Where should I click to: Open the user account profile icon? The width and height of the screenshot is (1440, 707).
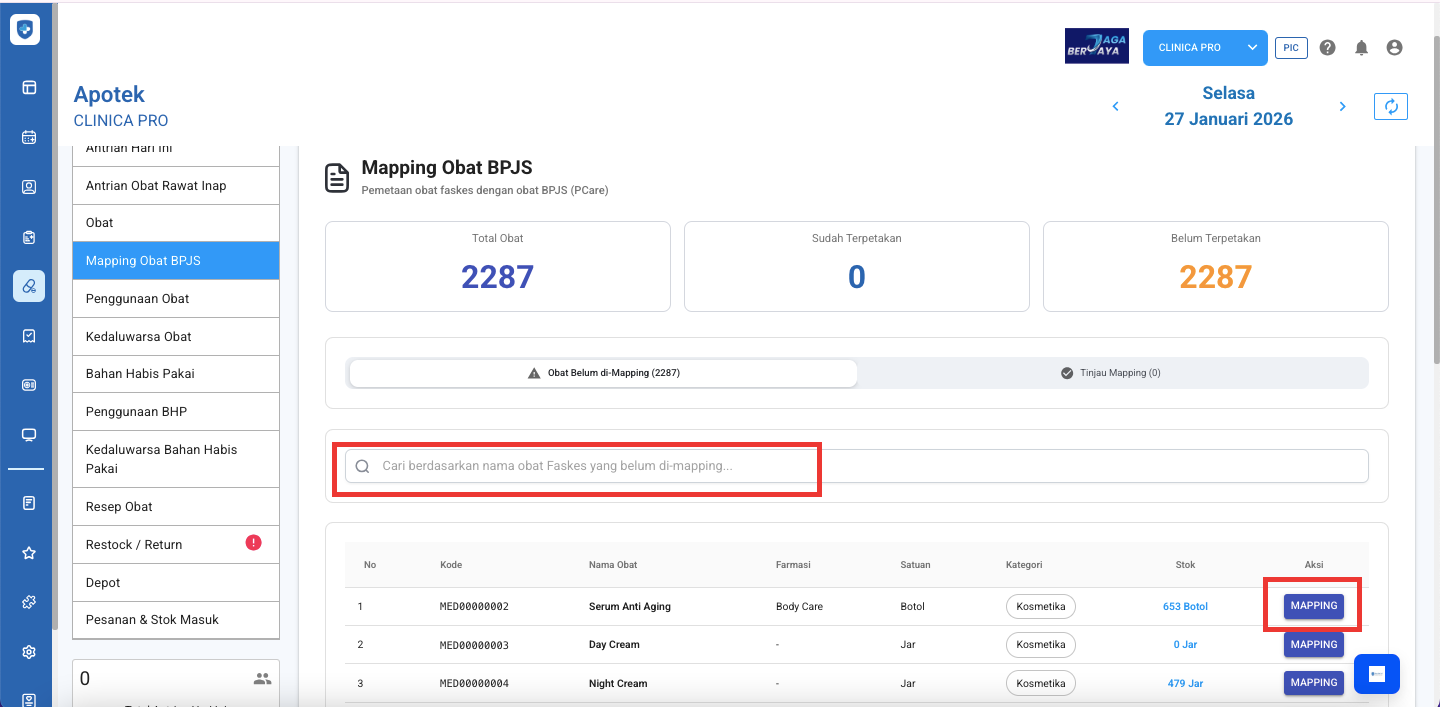pos(1394,48)
